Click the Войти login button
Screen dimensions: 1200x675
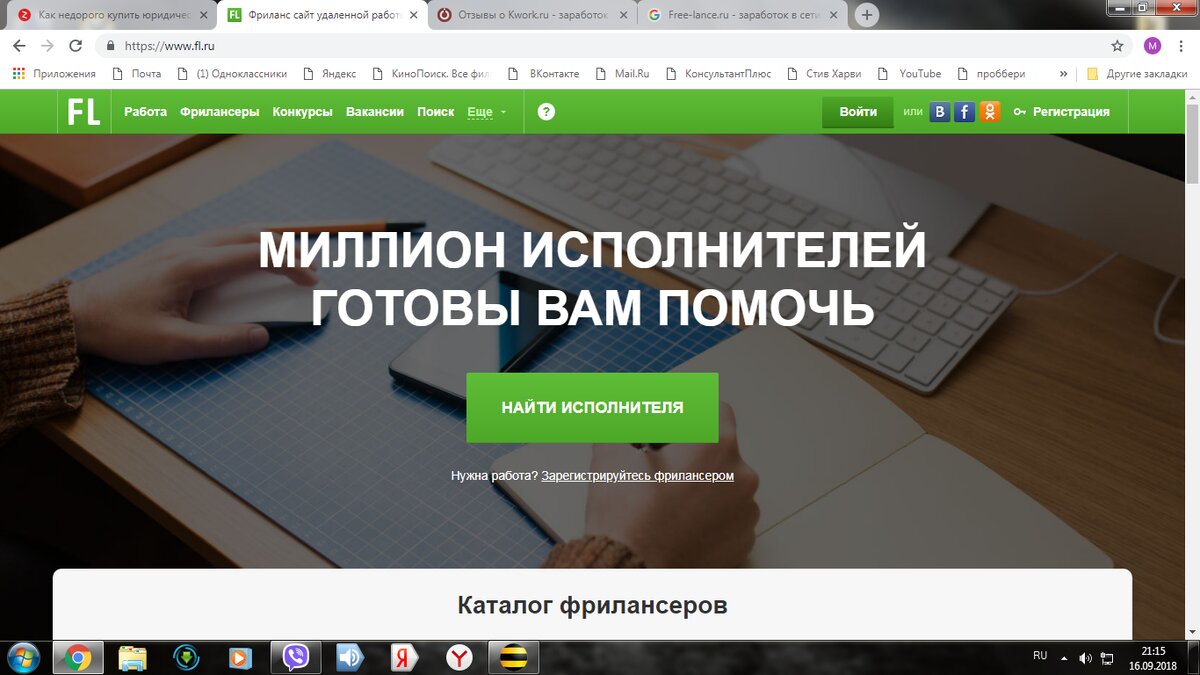(x=858, y=112)
